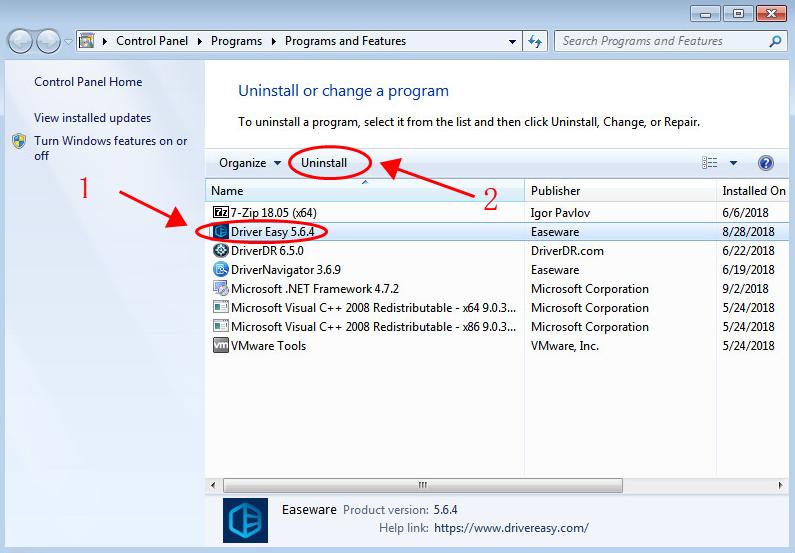
Task: Click shield icon beside Turn Windows features
Action: [x=19, y=141]
